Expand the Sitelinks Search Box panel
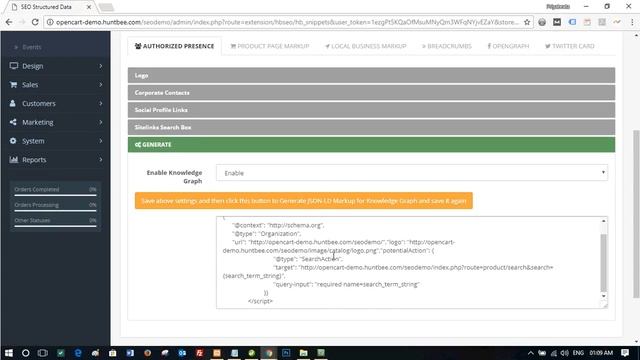Viewport: 640px width, 360px height. [x=371, y=127]
